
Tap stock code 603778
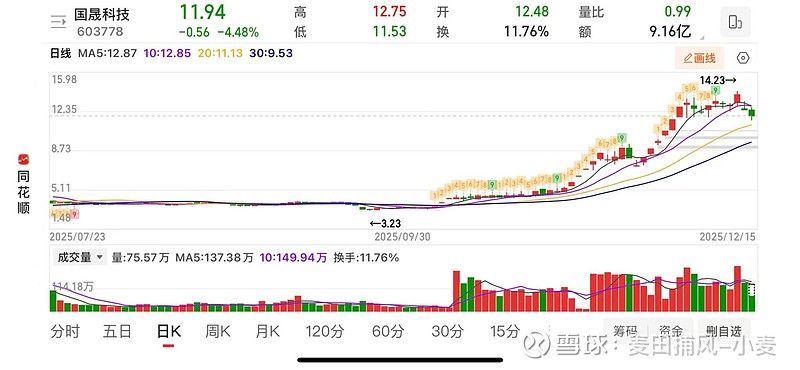(100, 32)
